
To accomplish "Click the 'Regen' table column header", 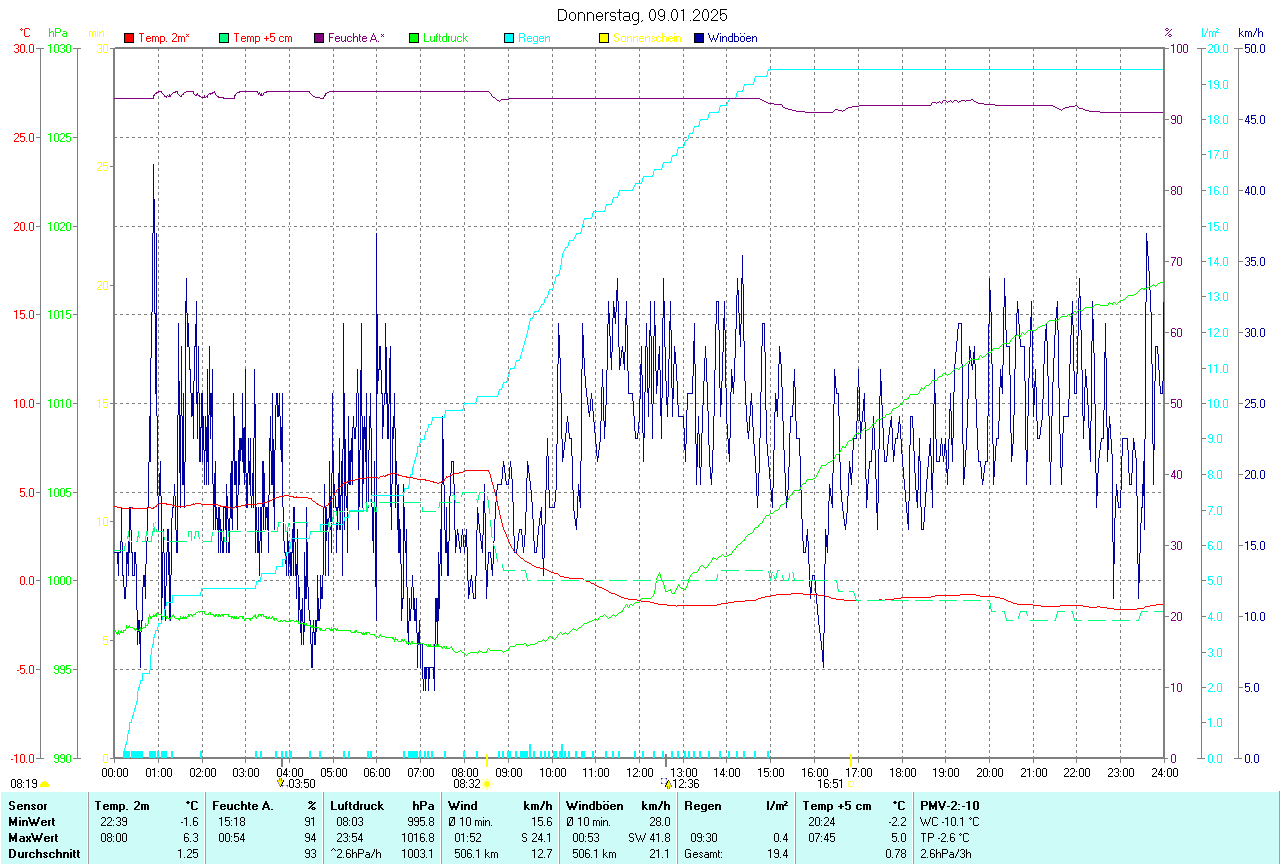I will (x=703, y=806).
